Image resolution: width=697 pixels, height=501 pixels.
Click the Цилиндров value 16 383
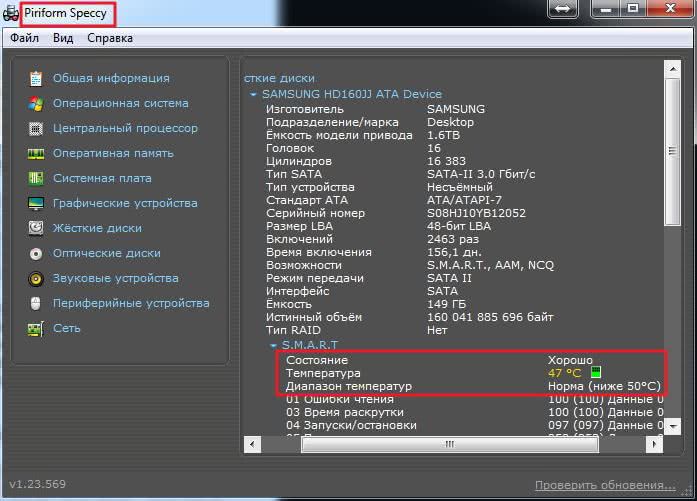(x=446, y=161)
